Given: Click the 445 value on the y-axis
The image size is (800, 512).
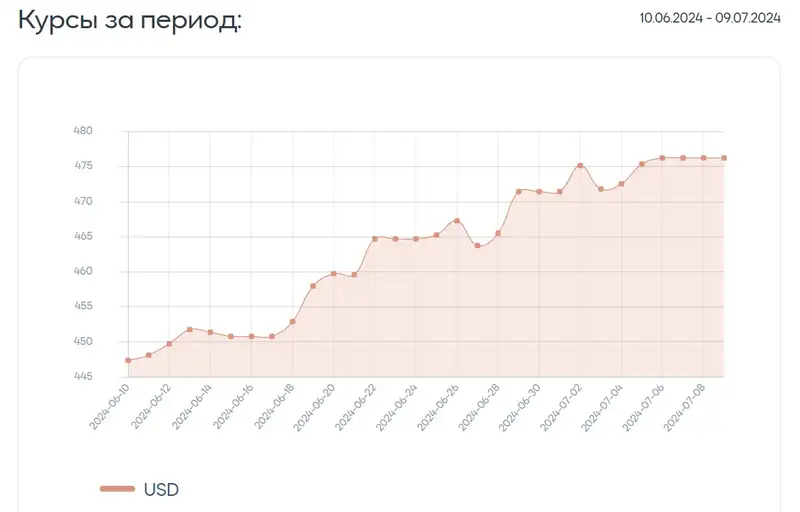Looking at the screenshot, I should coord(83,377).
